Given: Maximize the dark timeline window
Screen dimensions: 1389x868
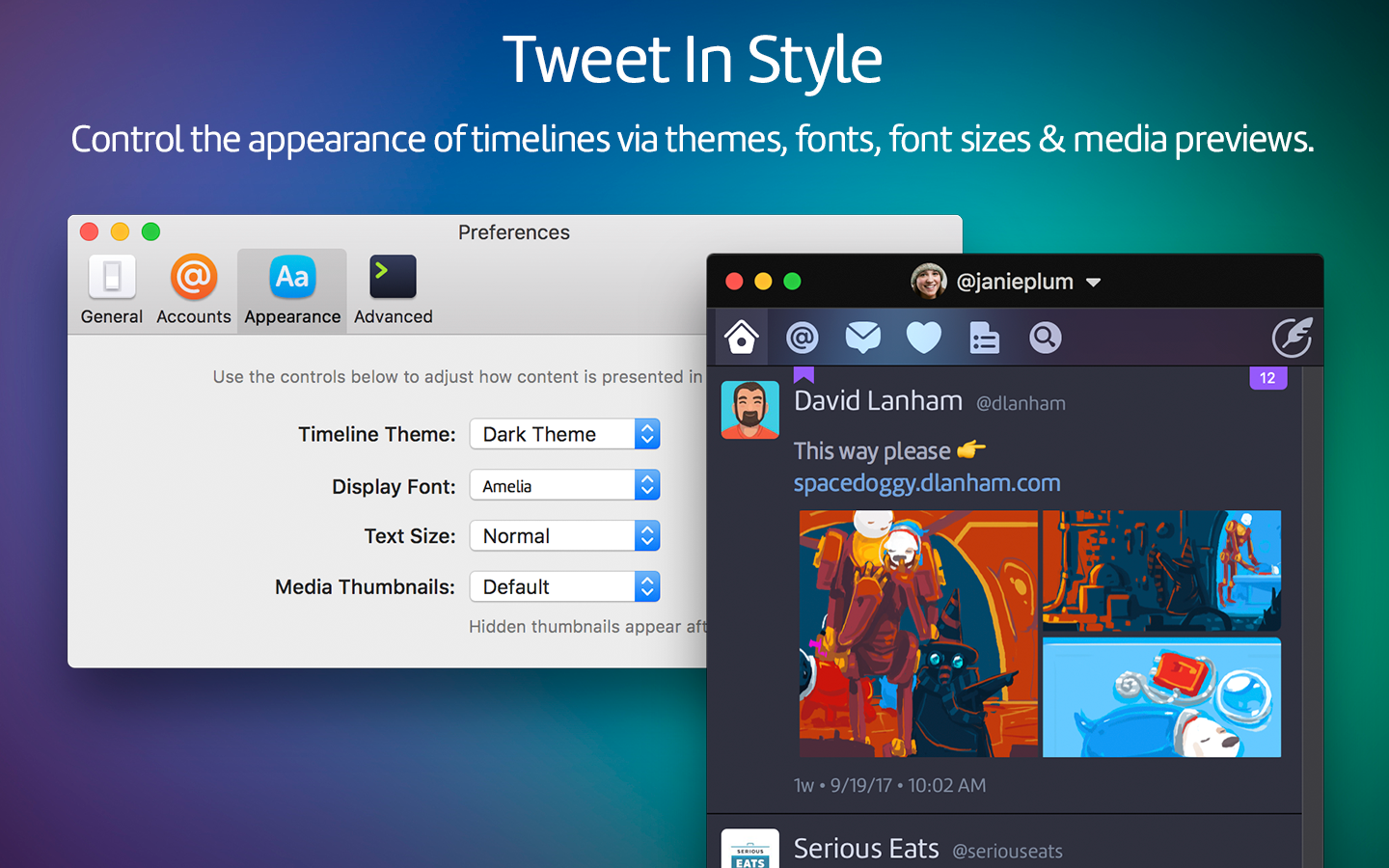Looking at the screenshot, I should (792, 282).
